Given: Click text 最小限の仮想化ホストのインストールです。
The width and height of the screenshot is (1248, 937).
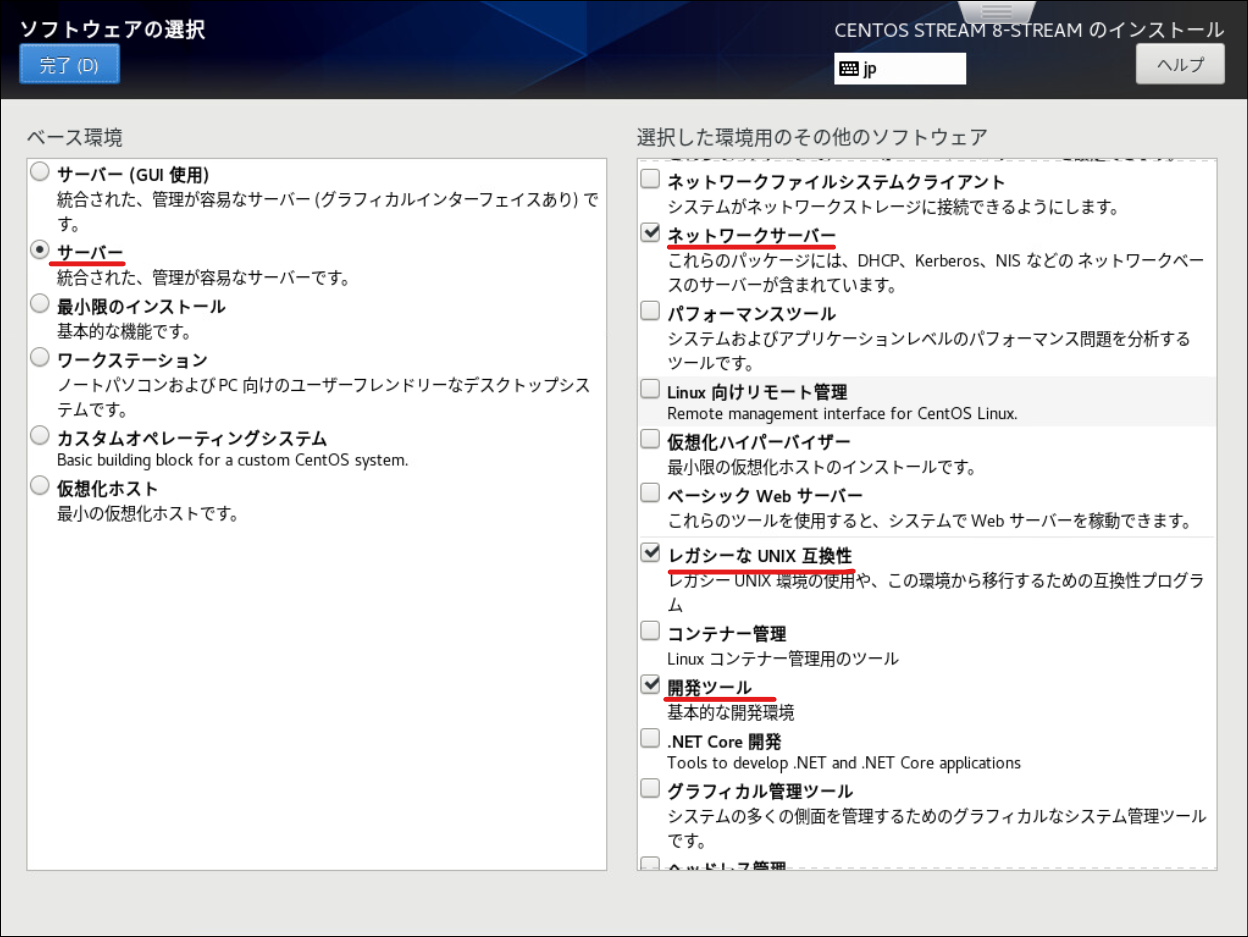Looking at the screenshot, I should pyautogui.click(x=822, y=467).
